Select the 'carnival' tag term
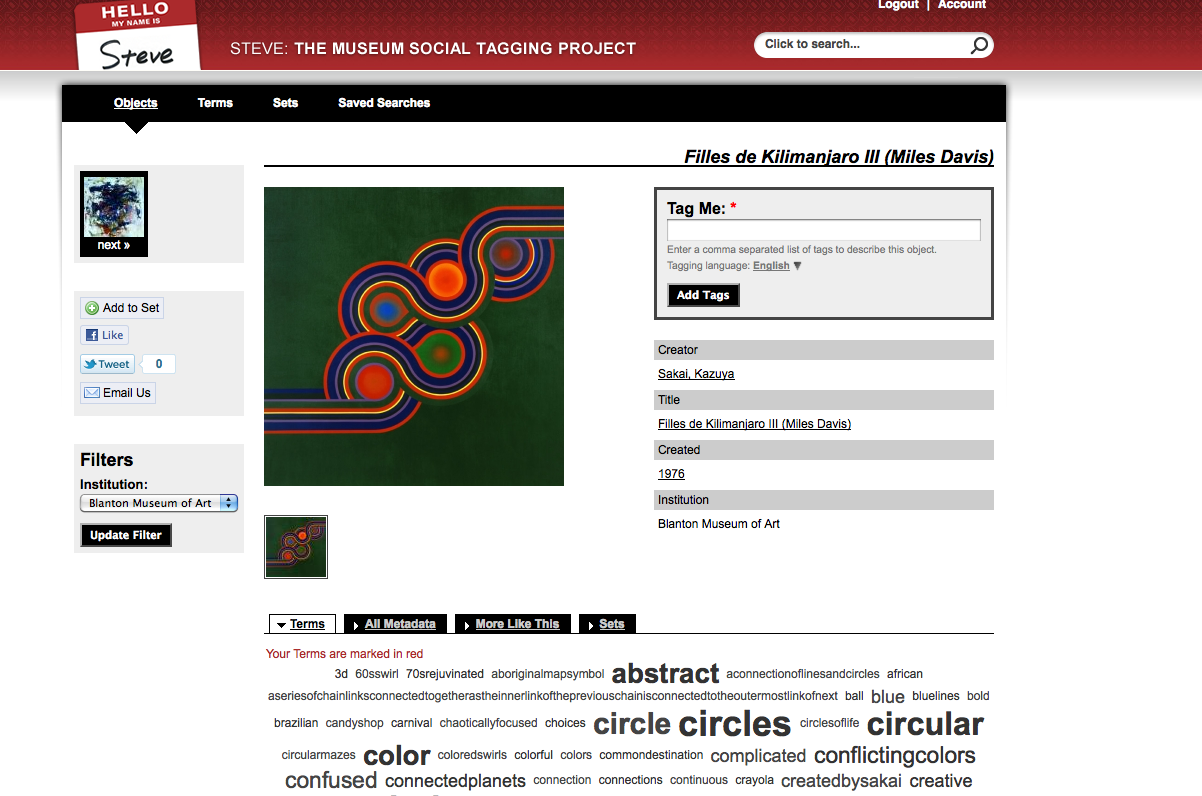The height and width of the screenshot is (796, 1202). pyautogui.click(x=411, y=723)
